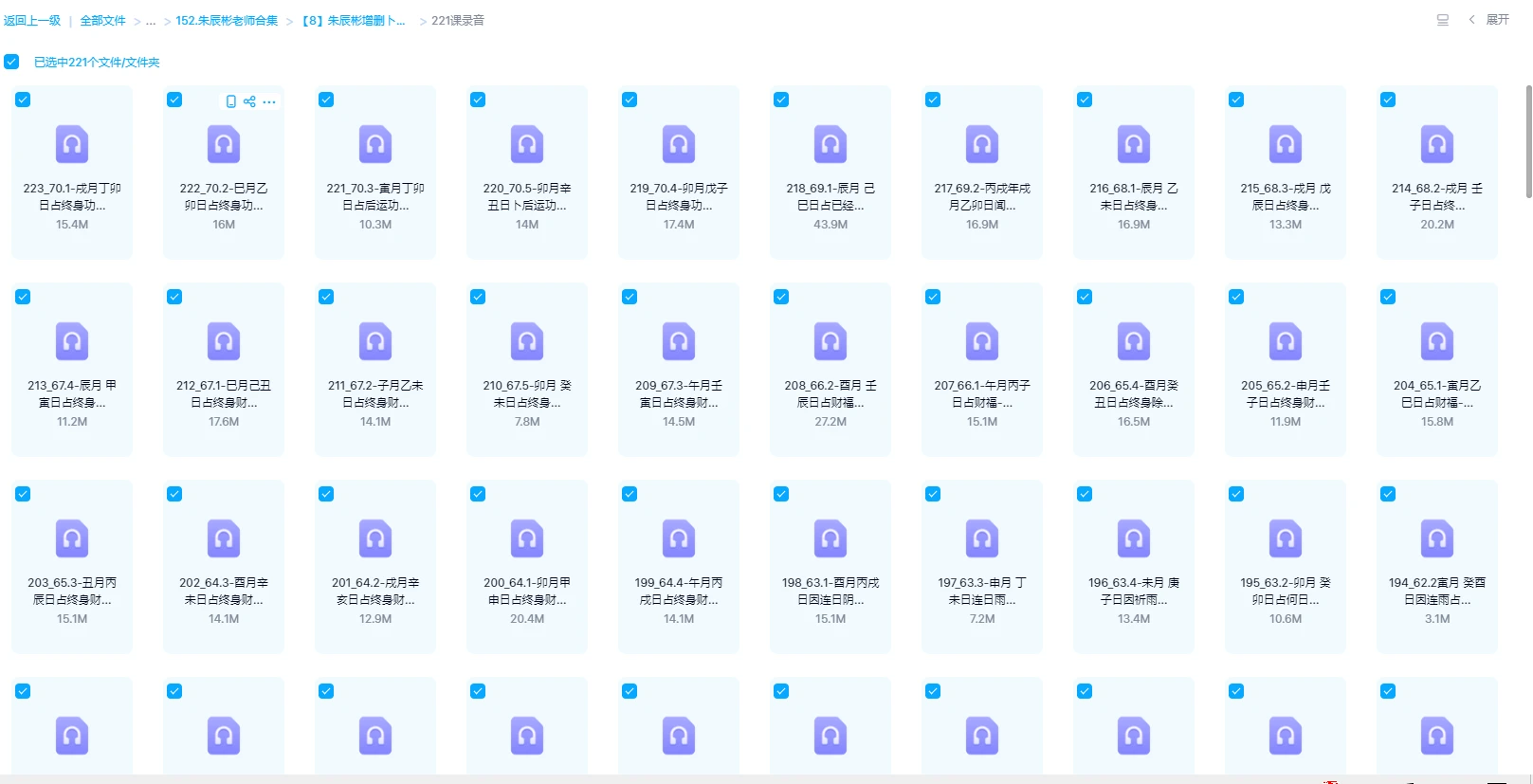Uncheck the 200_64.1 file checkbox

478,494
